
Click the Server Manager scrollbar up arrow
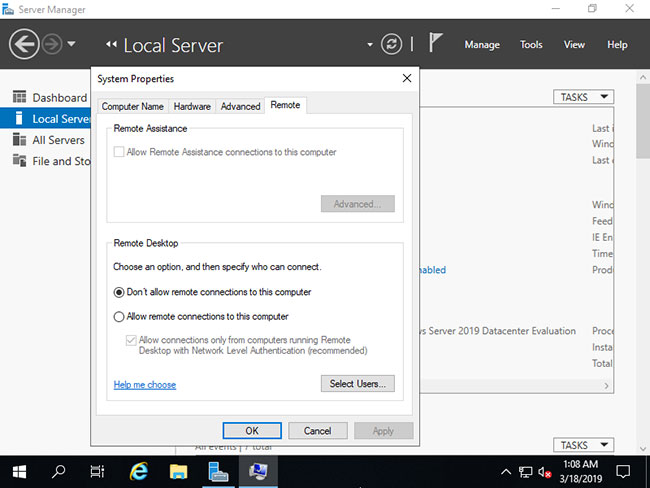click(x=643, y=77)
